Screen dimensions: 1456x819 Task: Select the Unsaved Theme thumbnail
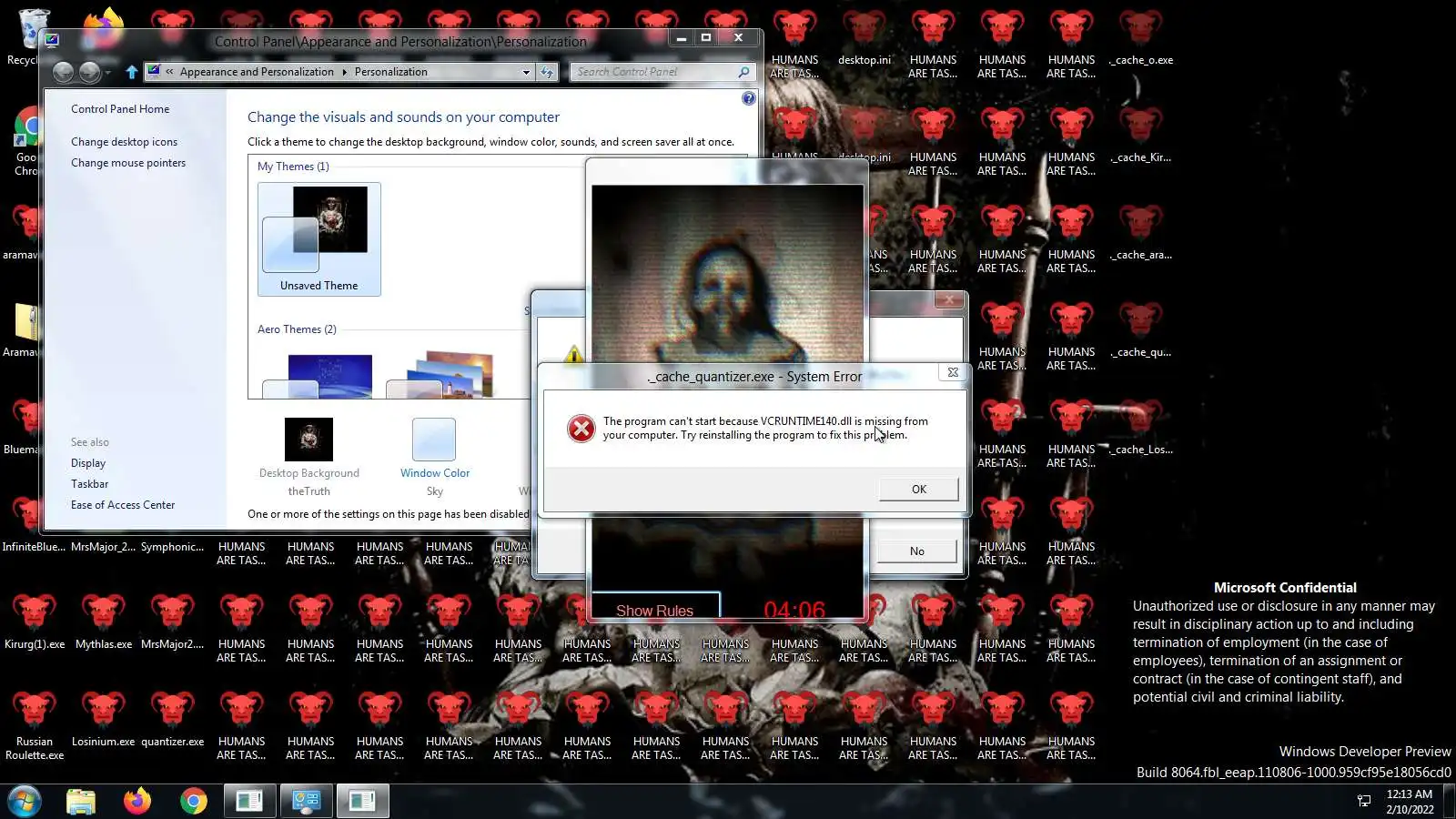(x=319, y=239)
